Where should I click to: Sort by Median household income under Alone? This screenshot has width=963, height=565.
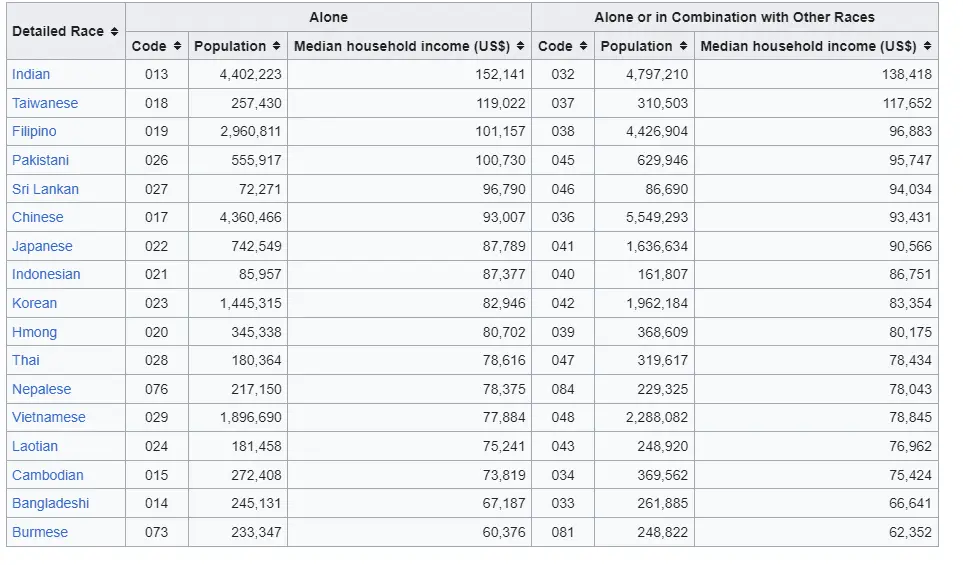pos(520,46)
